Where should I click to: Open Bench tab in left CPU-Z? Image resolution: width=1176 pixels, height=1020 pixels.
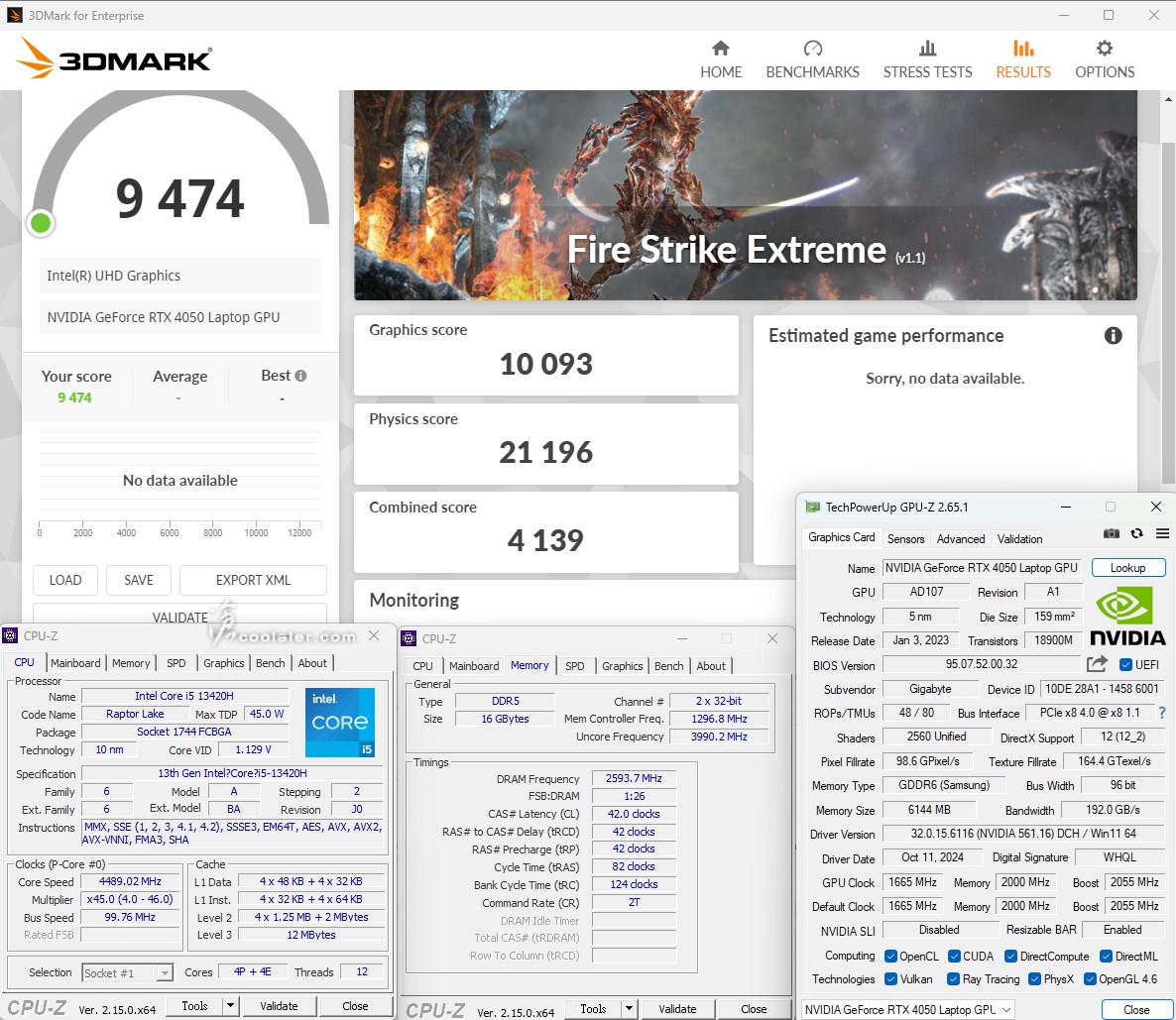click(x=270, y=663)
